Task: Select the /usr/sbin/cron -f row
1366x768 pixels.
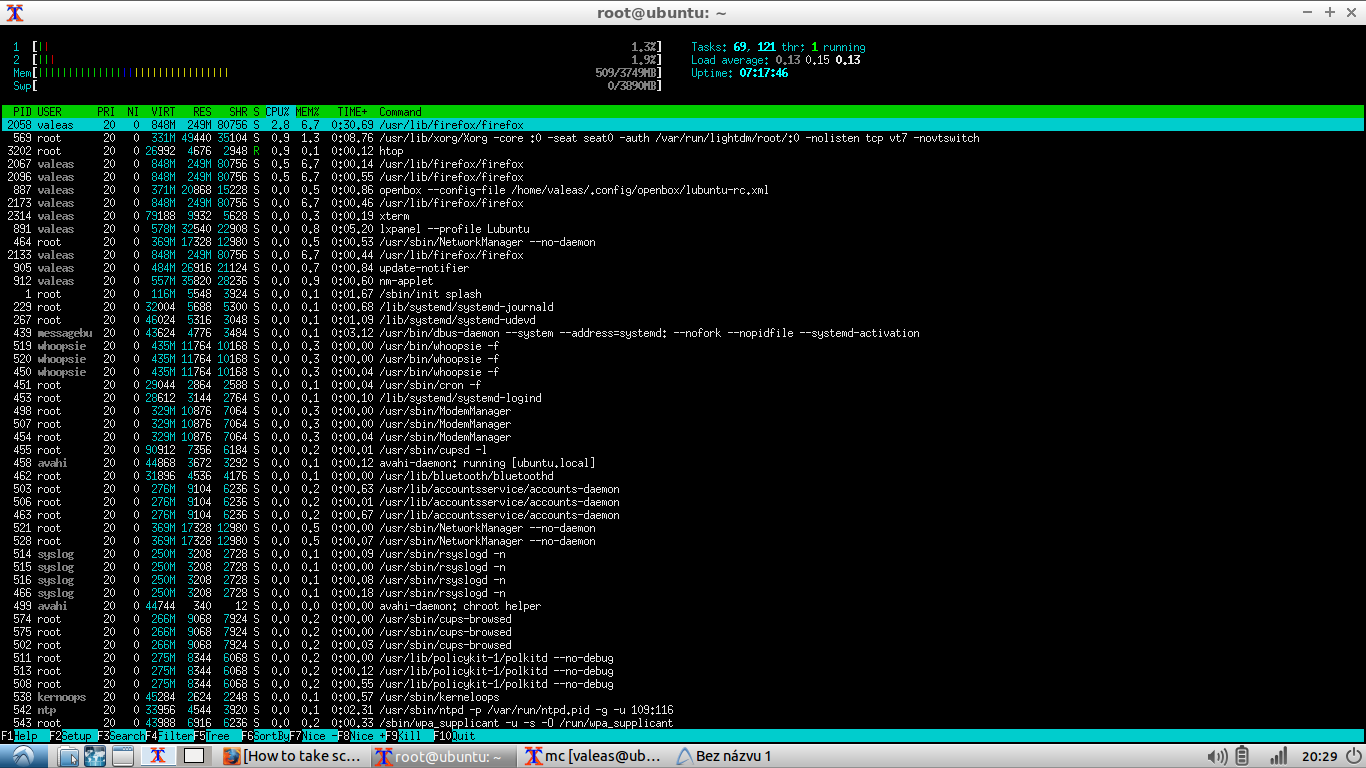Action: tap(683, 385)
